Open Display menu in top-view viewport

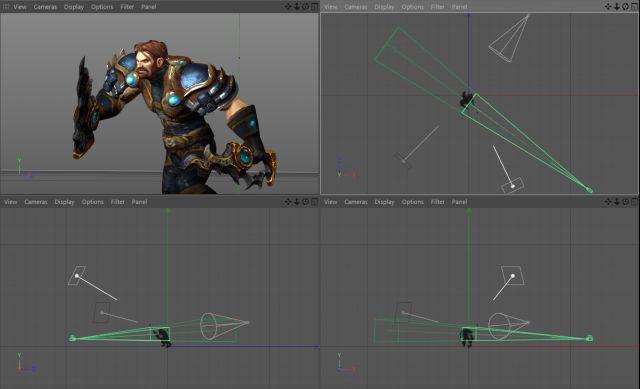click(x=384, y=7)
